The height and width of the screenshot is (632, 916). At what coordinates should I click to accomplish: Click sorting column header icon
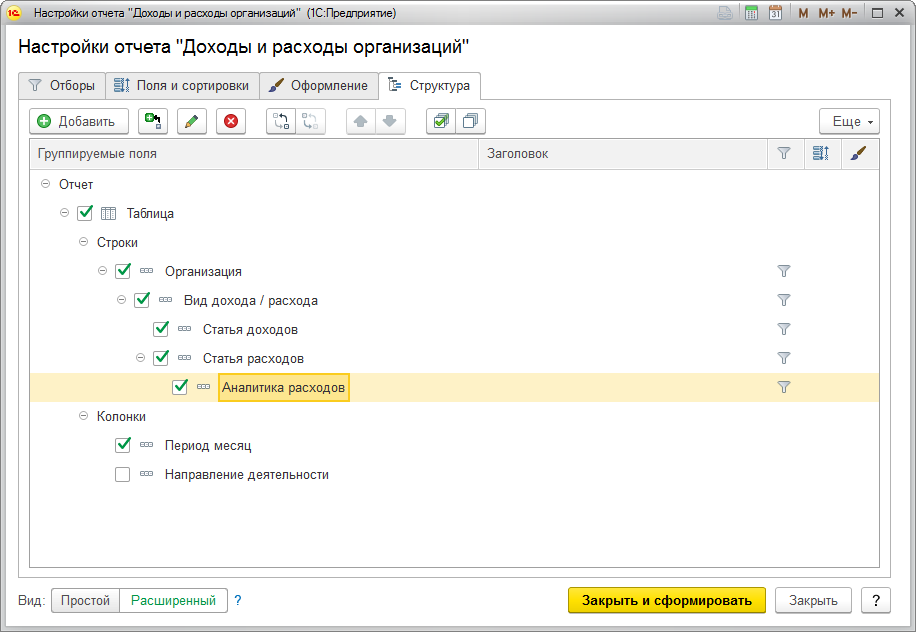click(821, 154)
